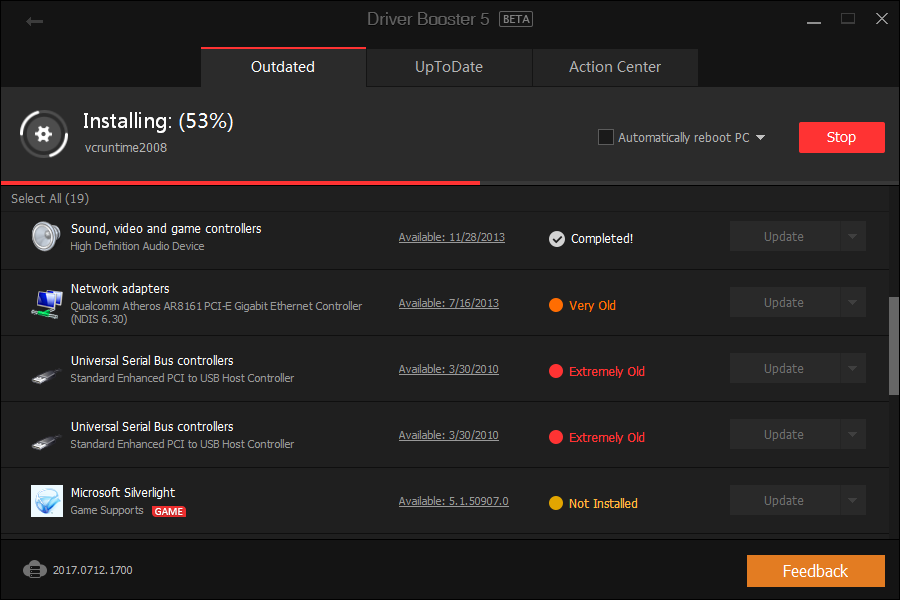This screenshot has height=600, width=900.
Task: Click the orange Feedback button
Action: pos(815,571)
